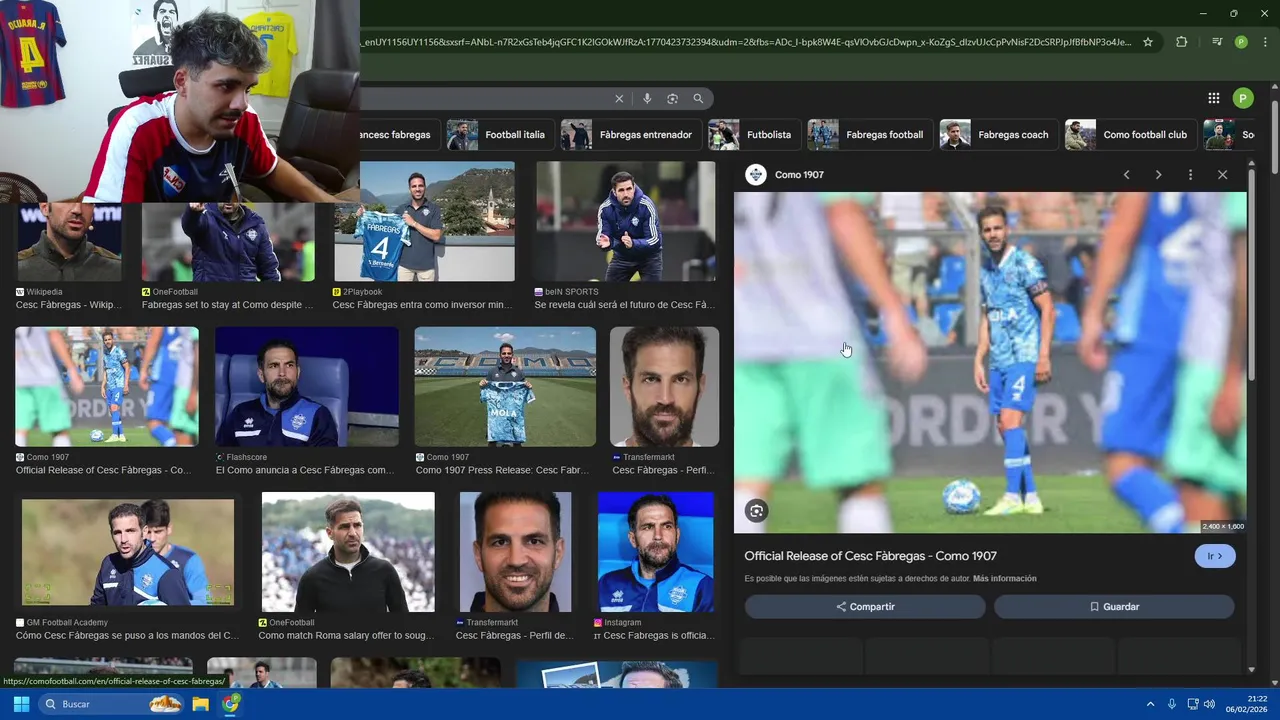Open the Google apps grid
This screenshot has height=720, width=1280.
coord(1214,98)
